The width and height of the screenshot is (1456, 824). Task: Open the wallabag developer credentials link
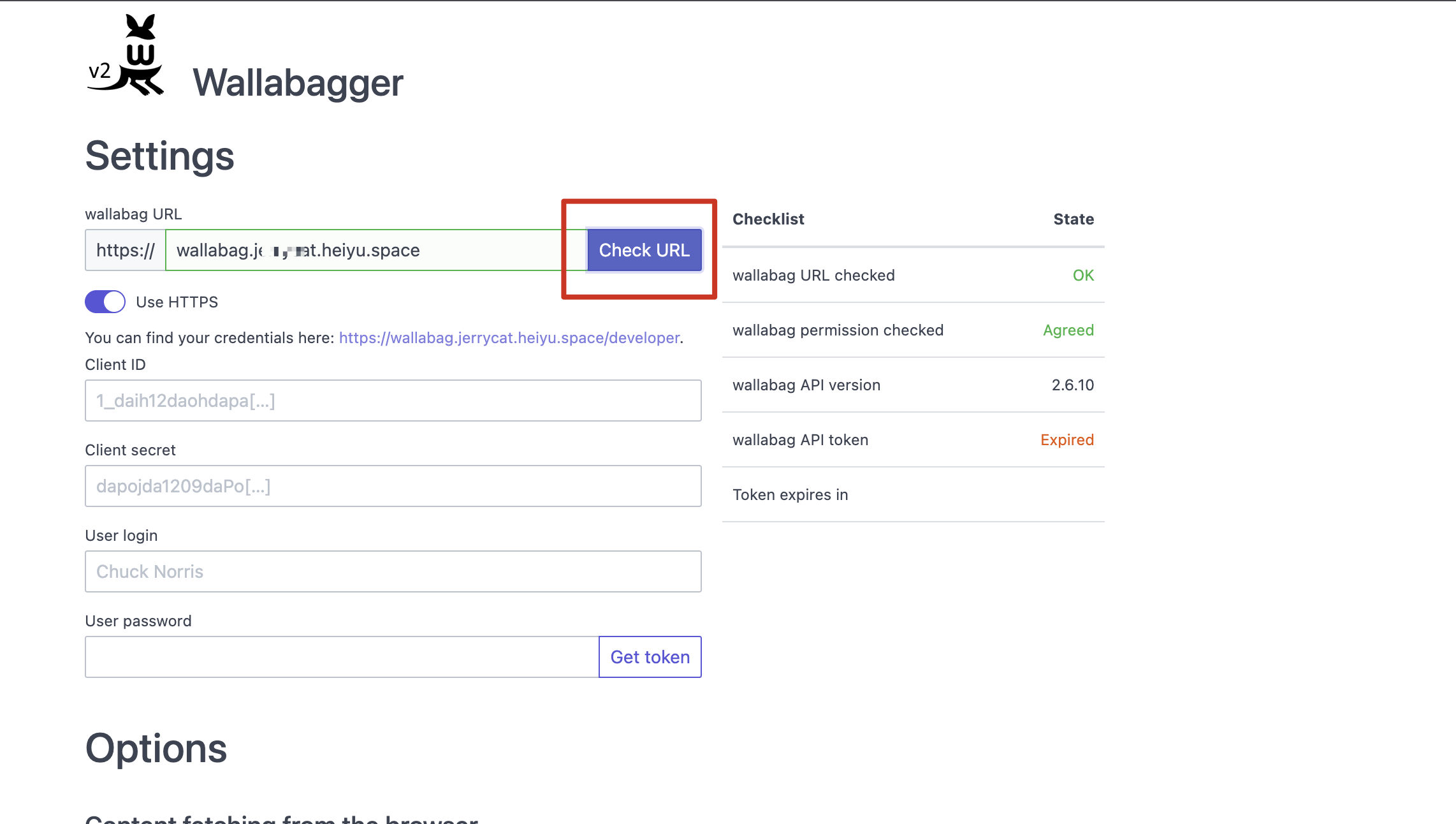click(509, 338)
